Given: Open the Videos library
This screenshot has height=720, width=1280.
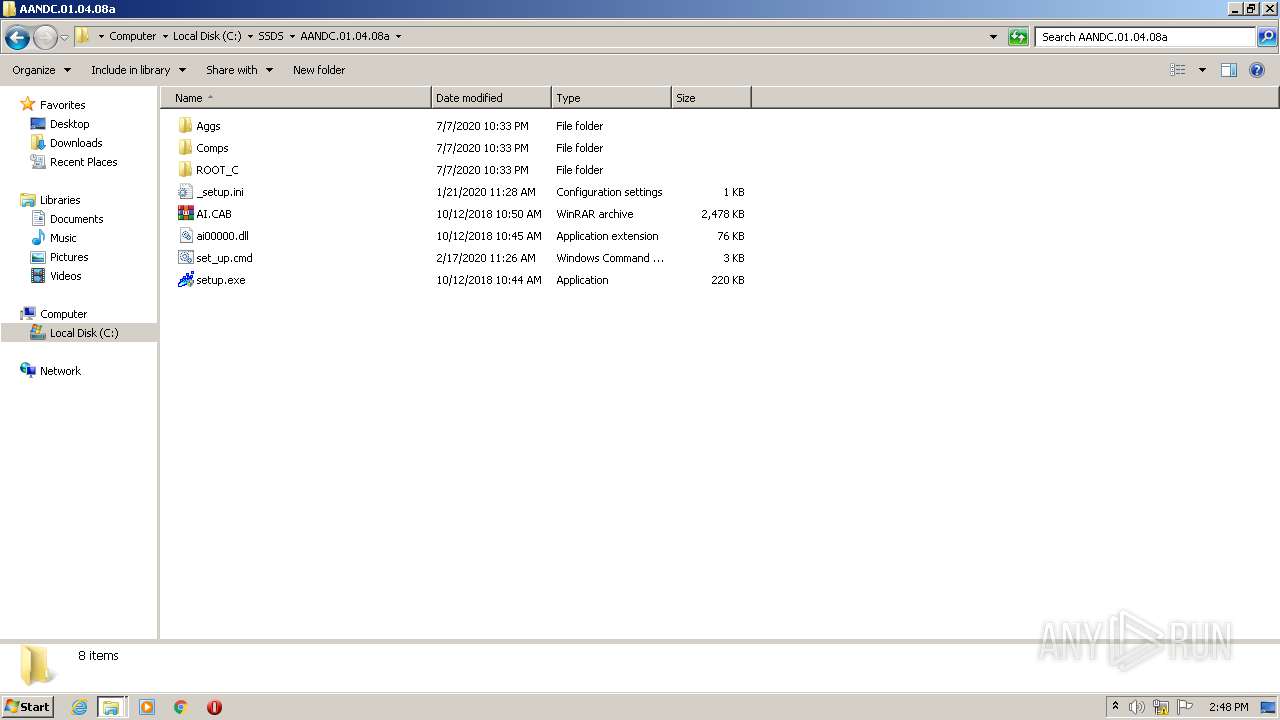Looking at the screenshot, I should pos(66,276).
